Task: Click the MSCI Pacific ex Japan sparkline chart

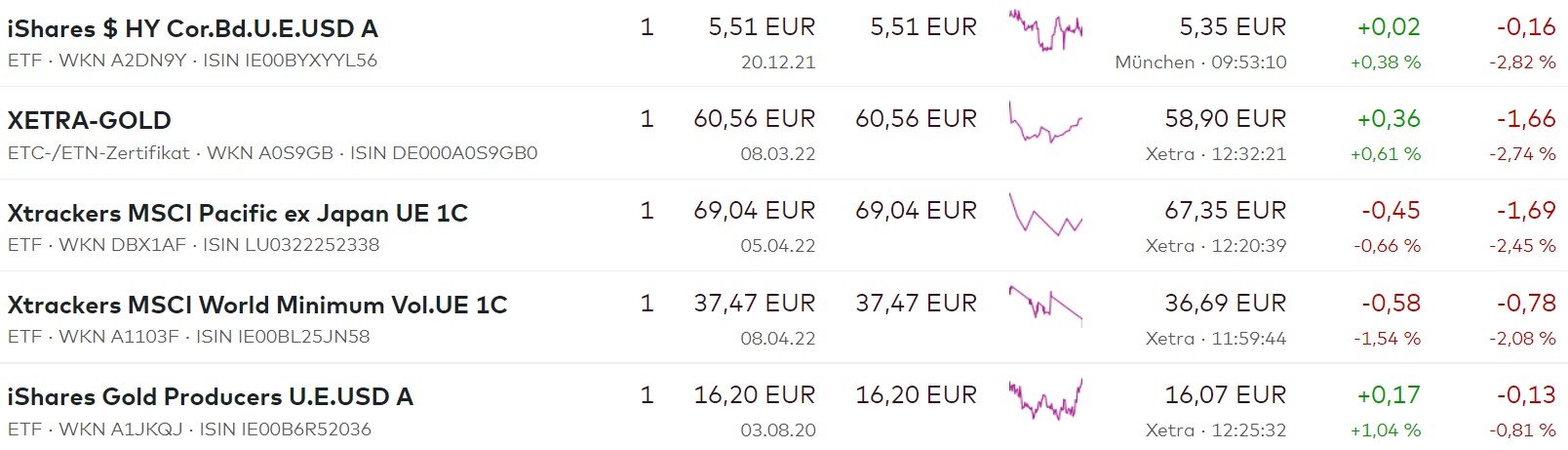Action: coord(1045,215)
